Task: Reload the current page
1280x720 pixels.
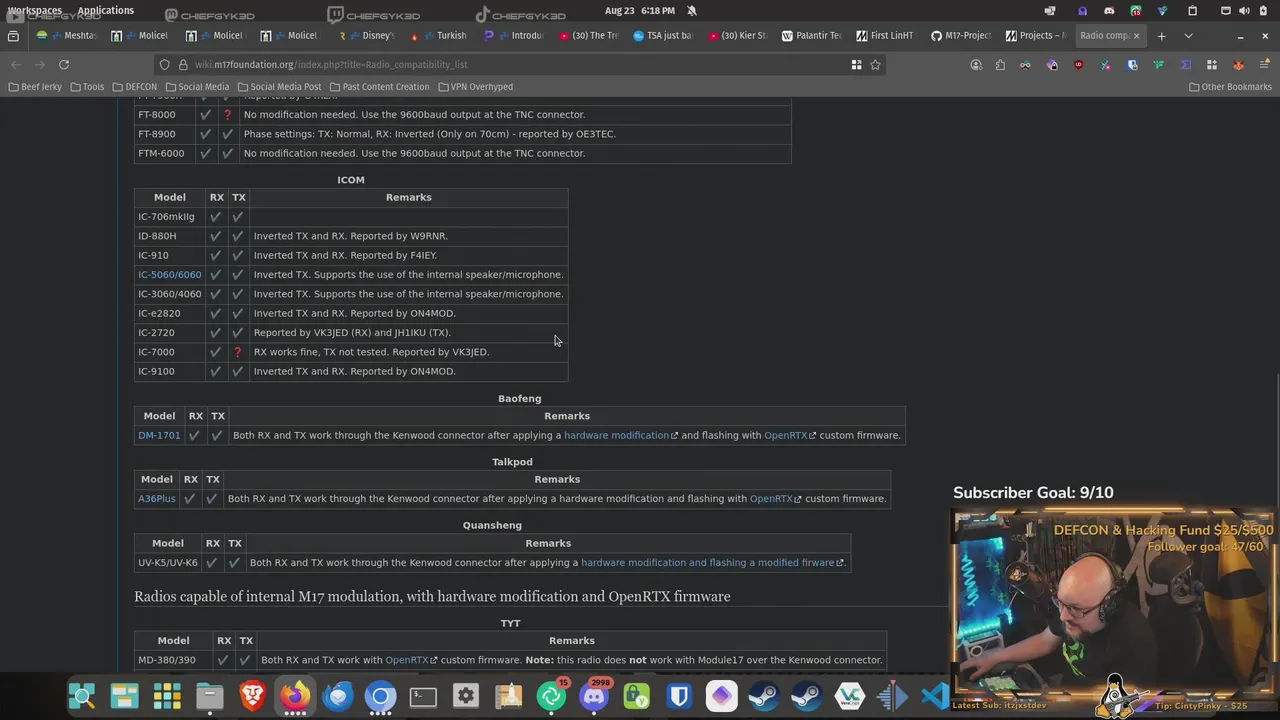Action: [64, 64]
